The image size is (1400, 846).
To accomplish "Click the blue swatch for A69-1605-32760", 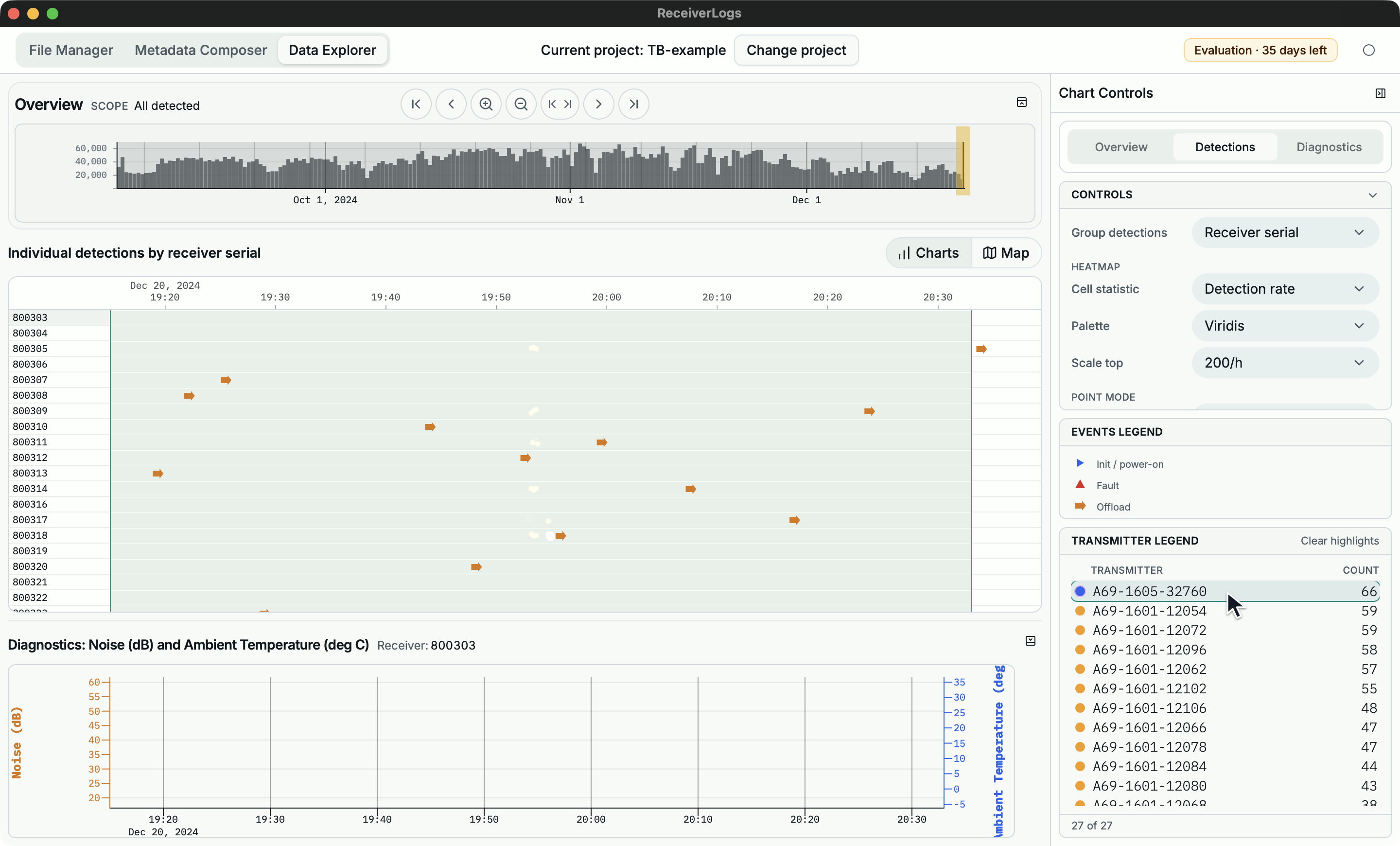I will point(1080,591).
